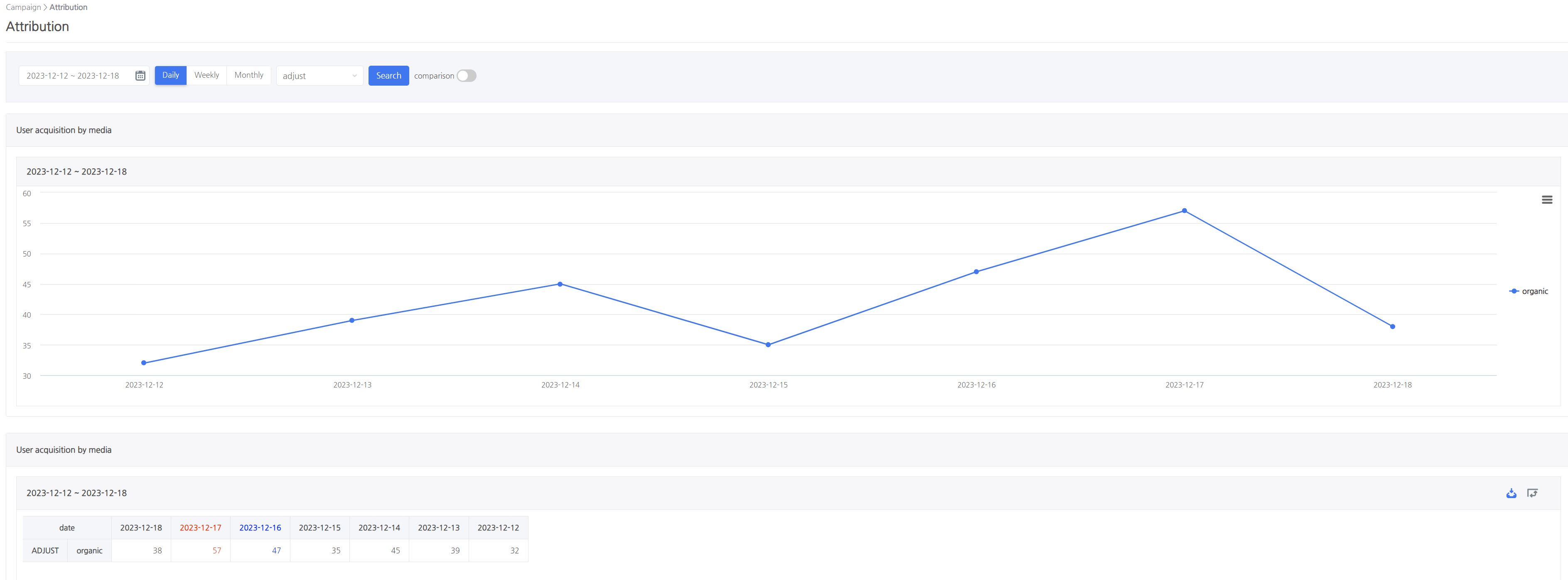Download the table data via download icon
This screenshot has width=1568, height=580.
(x=1512, y=493)
